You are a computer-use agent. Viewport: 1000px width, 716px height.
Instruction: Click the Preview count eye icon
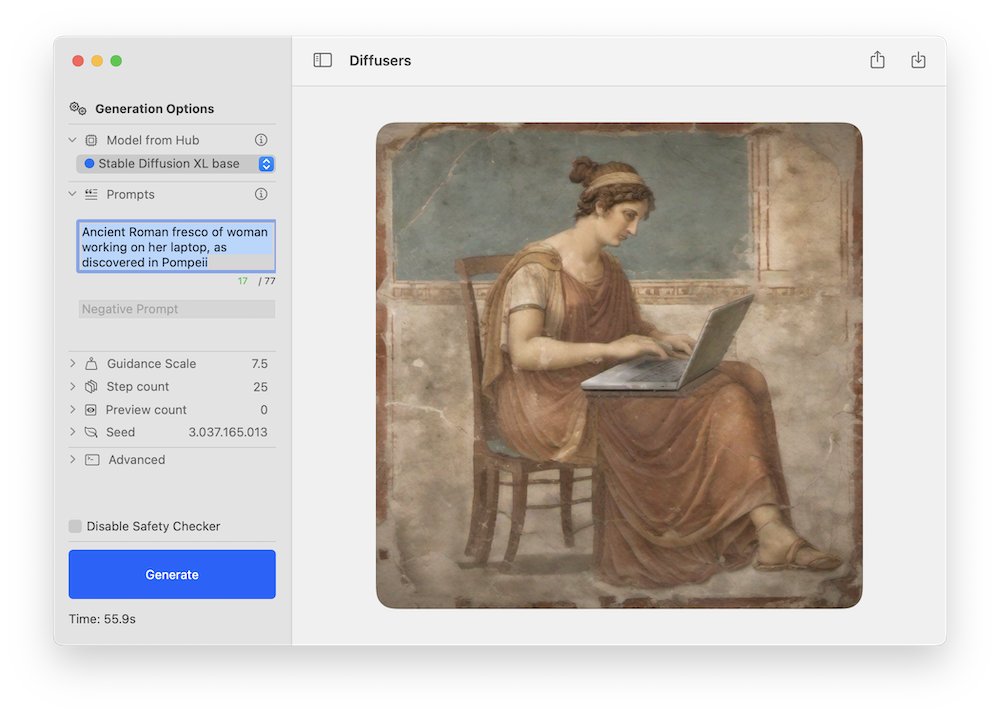91,409
